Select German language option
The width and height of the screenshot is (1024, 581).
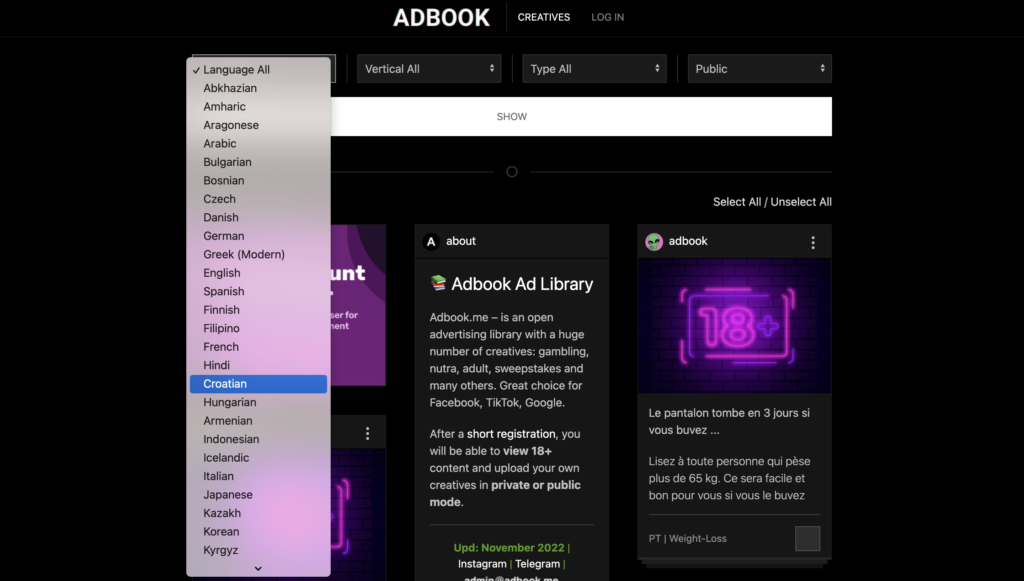259,236
